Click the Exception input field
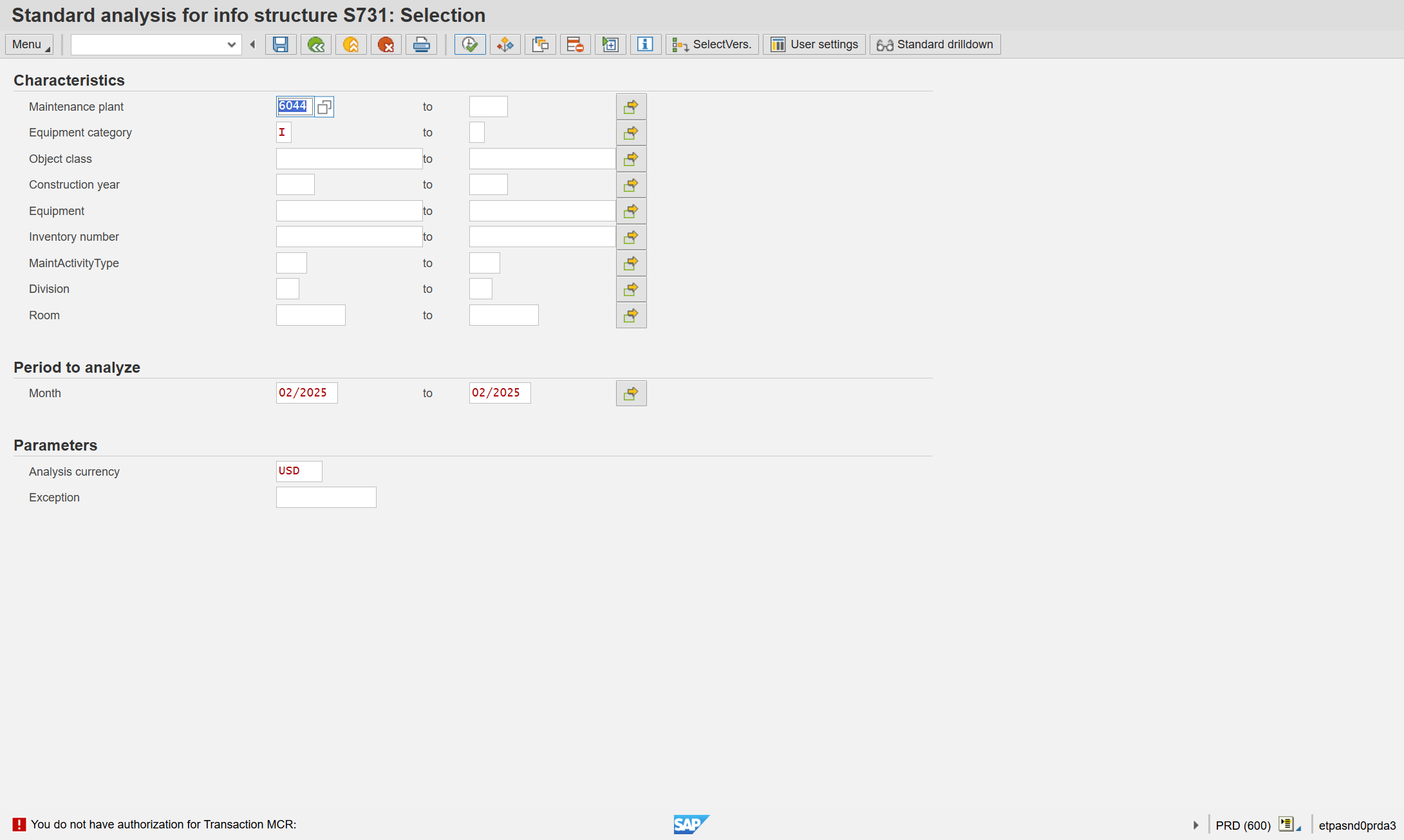The width and height of the screenshot is (1404, 840). (x=326, y=498)
